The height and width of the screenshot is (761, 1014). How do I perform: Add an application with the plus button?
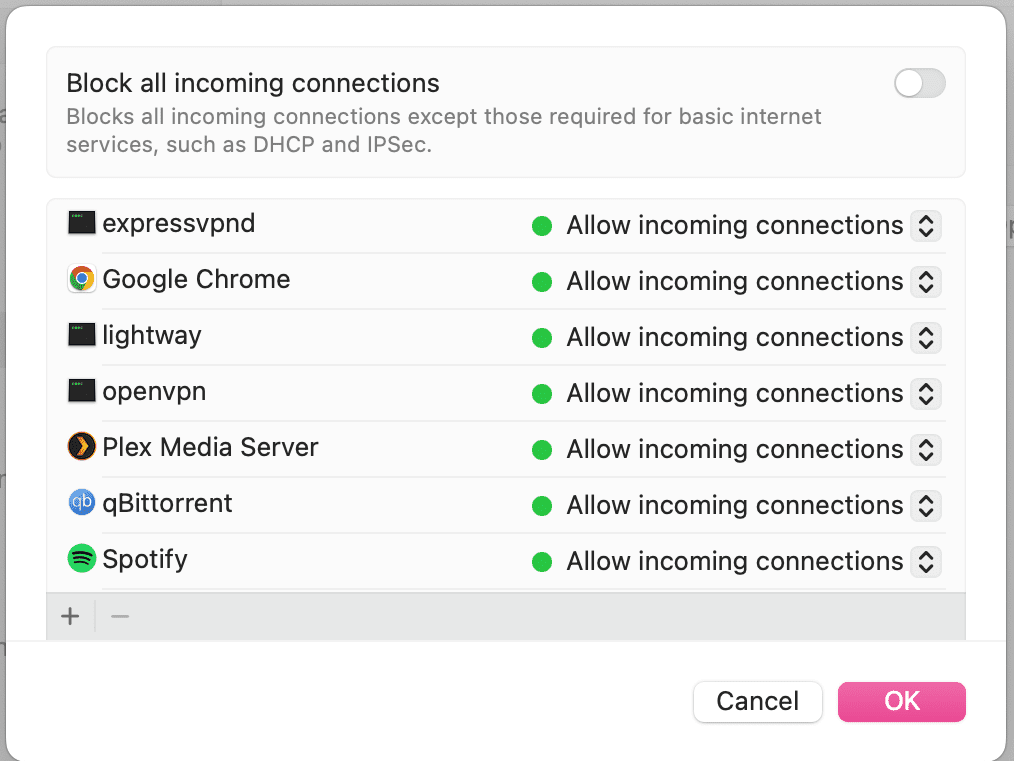(x=70, y=616)
